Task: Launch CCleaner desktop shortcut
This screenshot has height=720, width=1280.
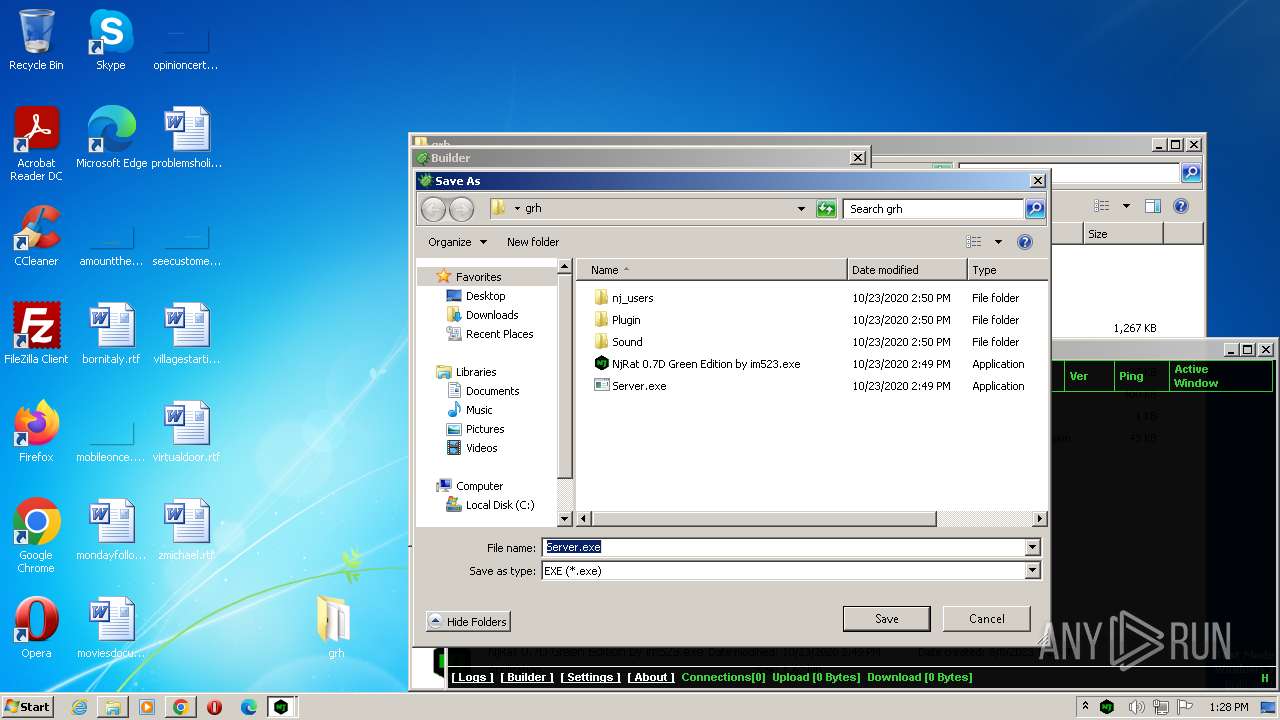Action: coord(36,236)
